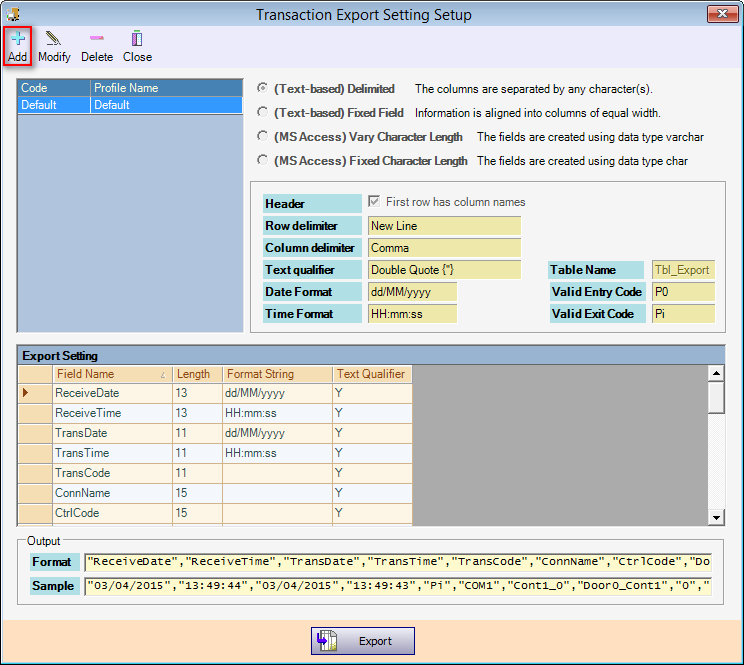Click the Add toolbar icon
Screen dimensions: 744x665
click(17, 40)
